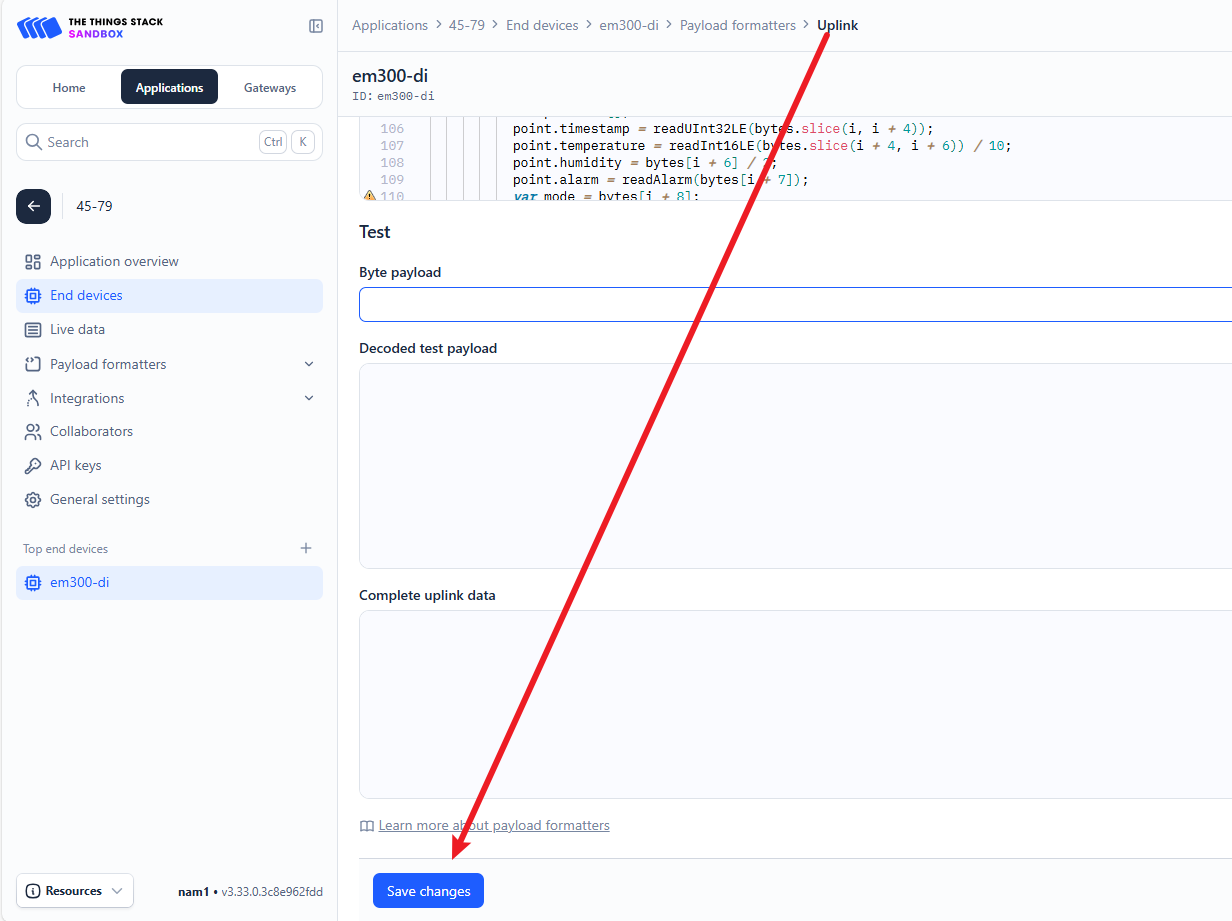Collapse the sidebar with the panel icon
The height and width of the screenshot is (921, 1232).
point(316,26)
